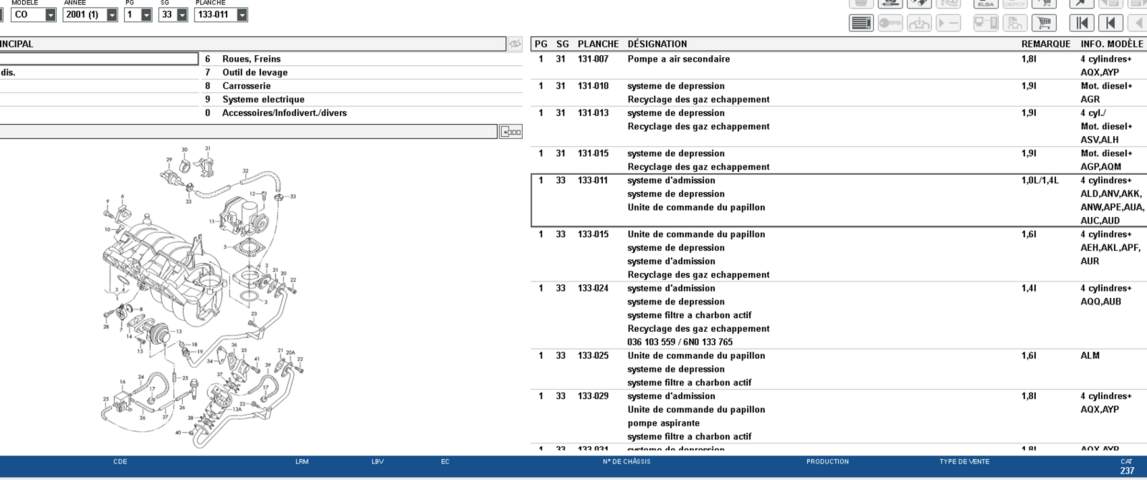Open the SG dropdown showing 33
The height and width of the screenshot is (480, 1147).
[x=173, y=15]
